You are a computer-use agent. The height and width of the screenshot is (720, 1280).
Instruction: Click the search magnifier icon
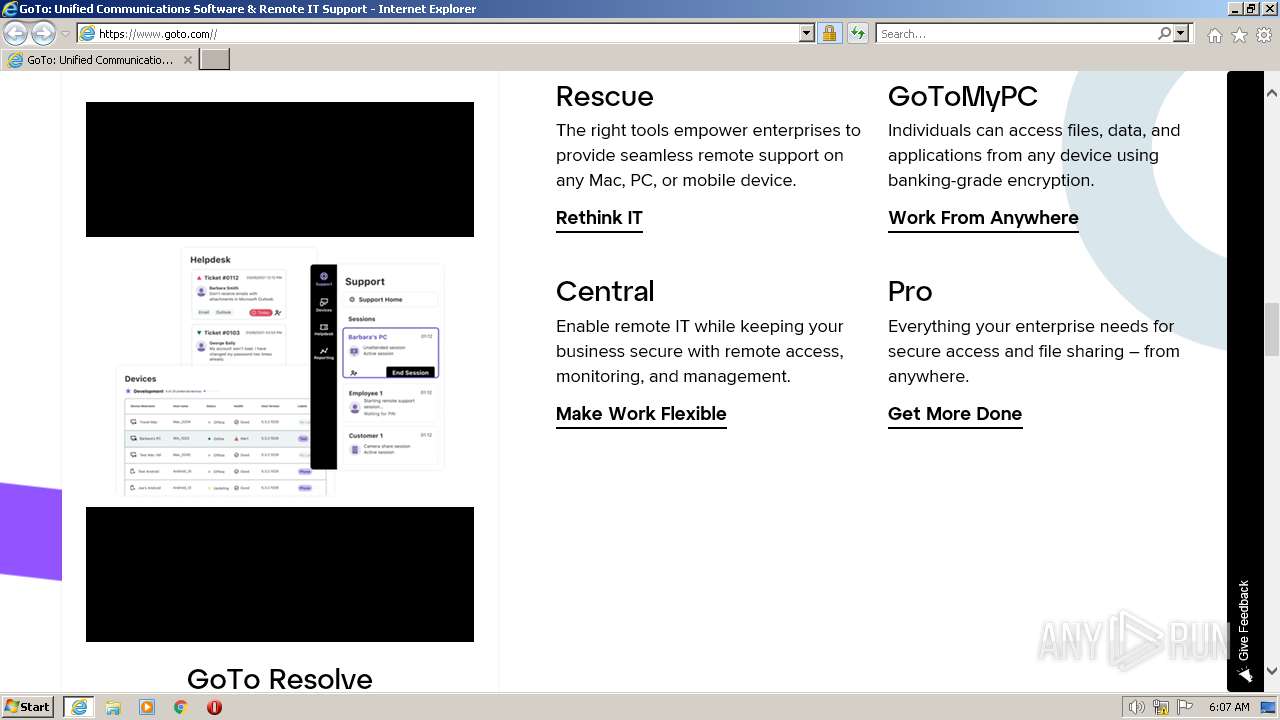[1164, 33]
